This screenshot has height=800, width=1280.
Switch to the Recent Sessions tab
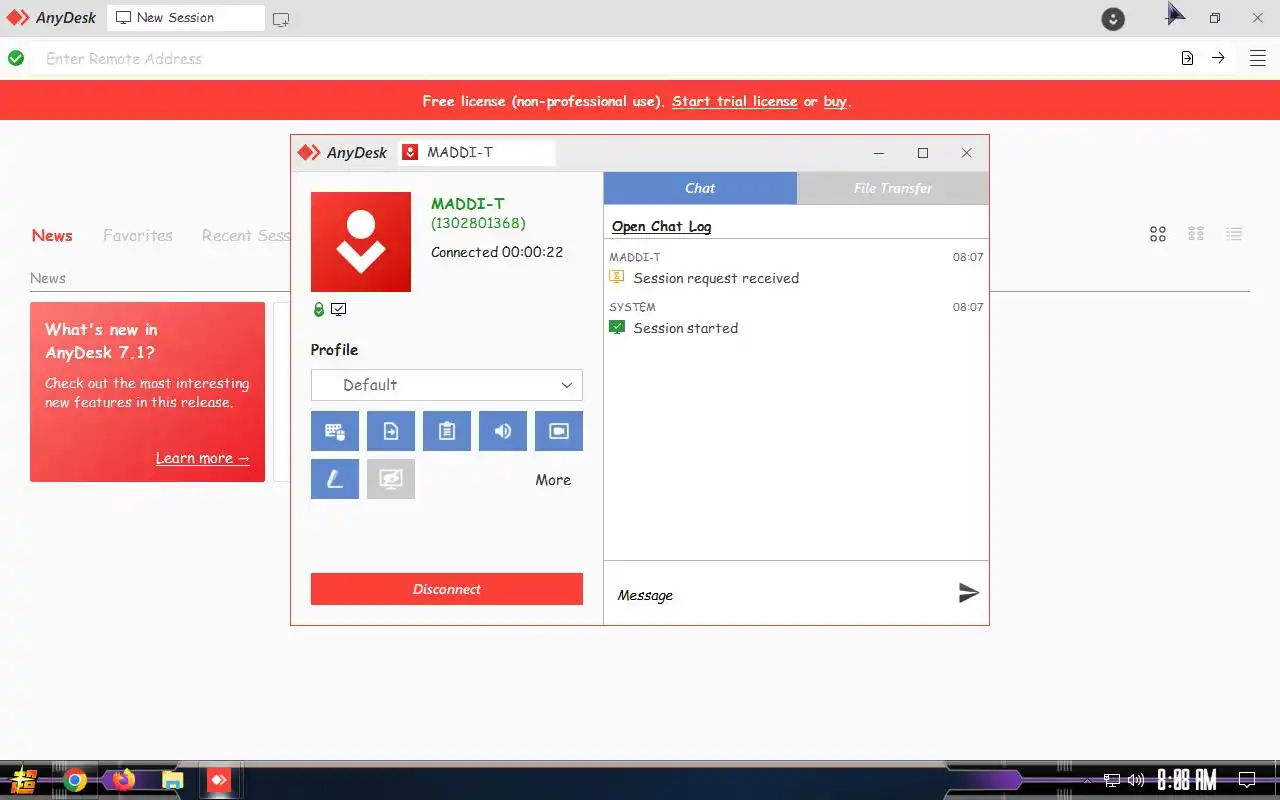pos(246,236)
